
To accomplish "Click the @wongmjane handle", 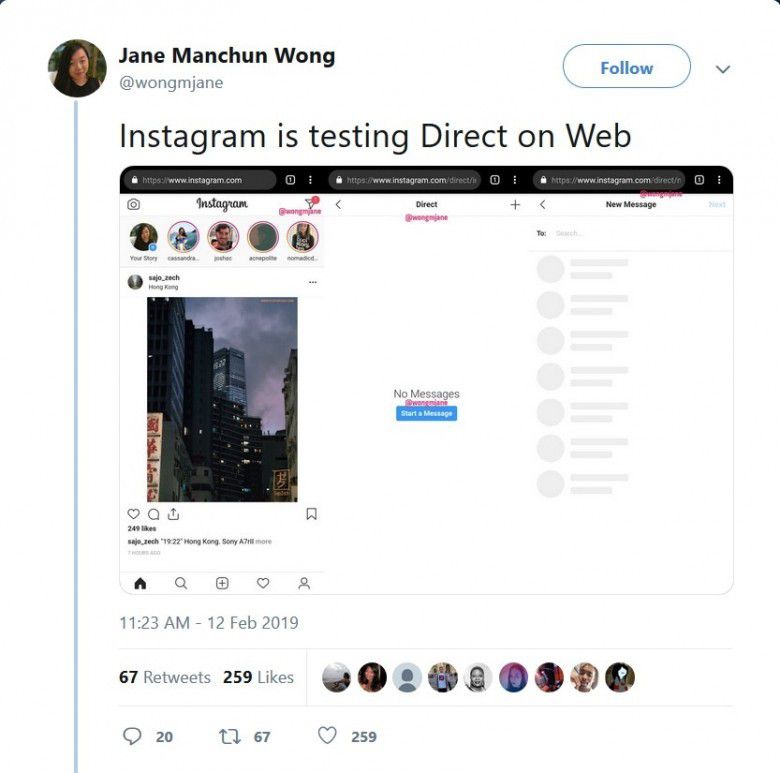I will (171, 82).
